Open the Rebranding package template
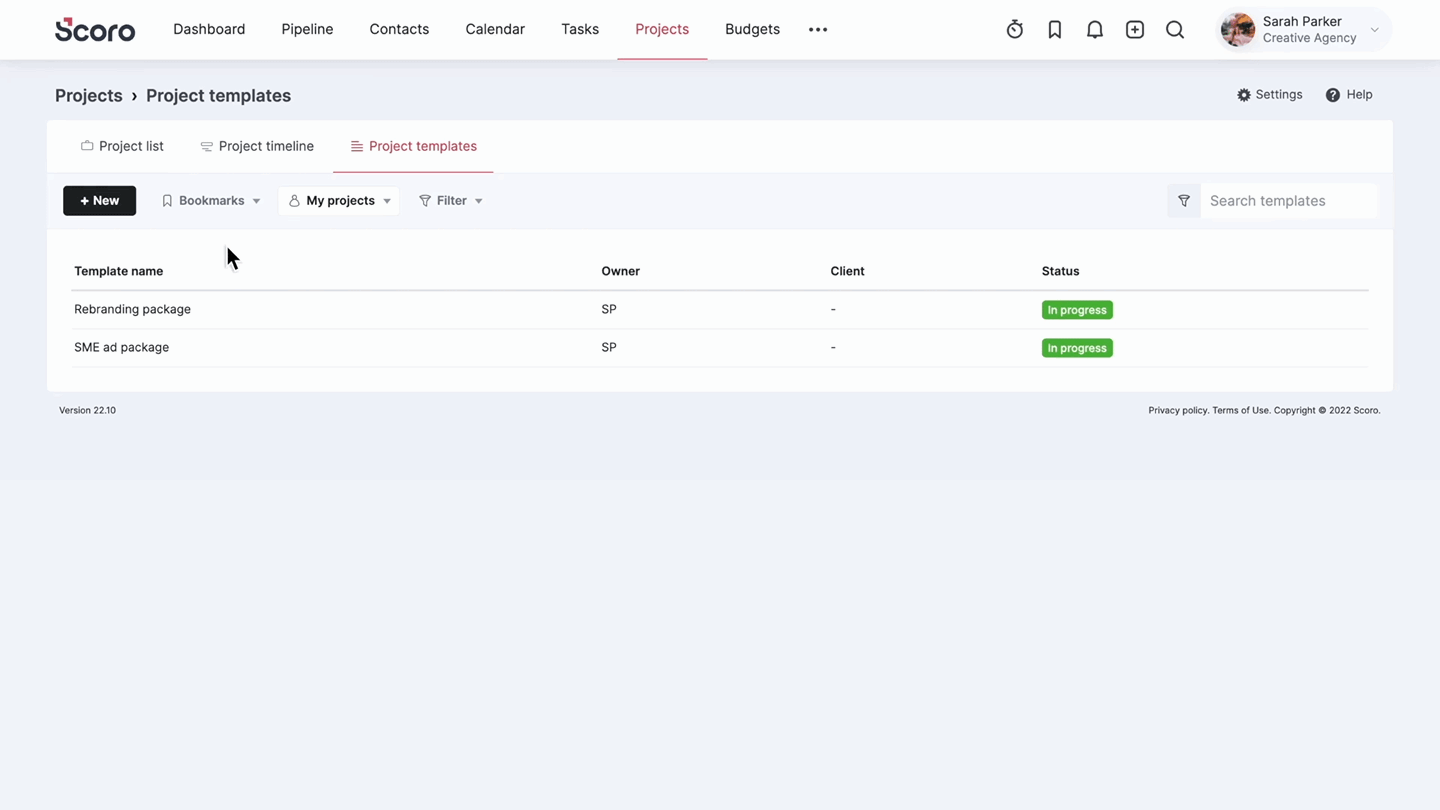Image resolution: width=1440 pixels, height=810 pixels. (x=132, y=309)
